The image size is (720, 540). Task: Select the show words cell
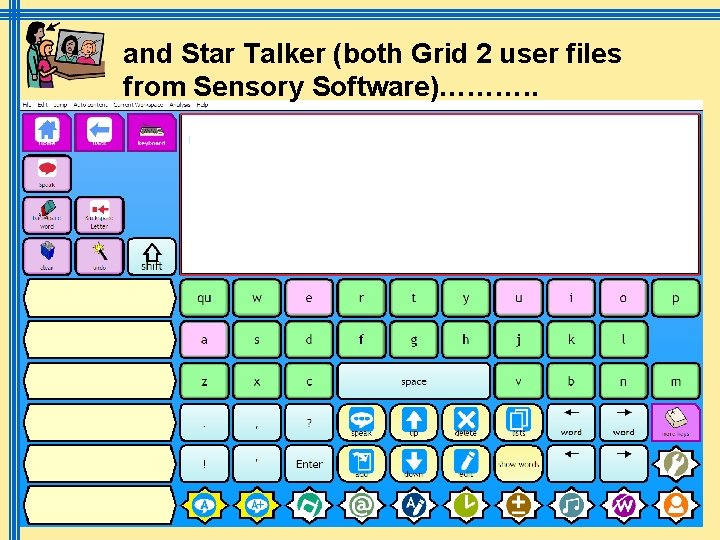tap(518, 464)
